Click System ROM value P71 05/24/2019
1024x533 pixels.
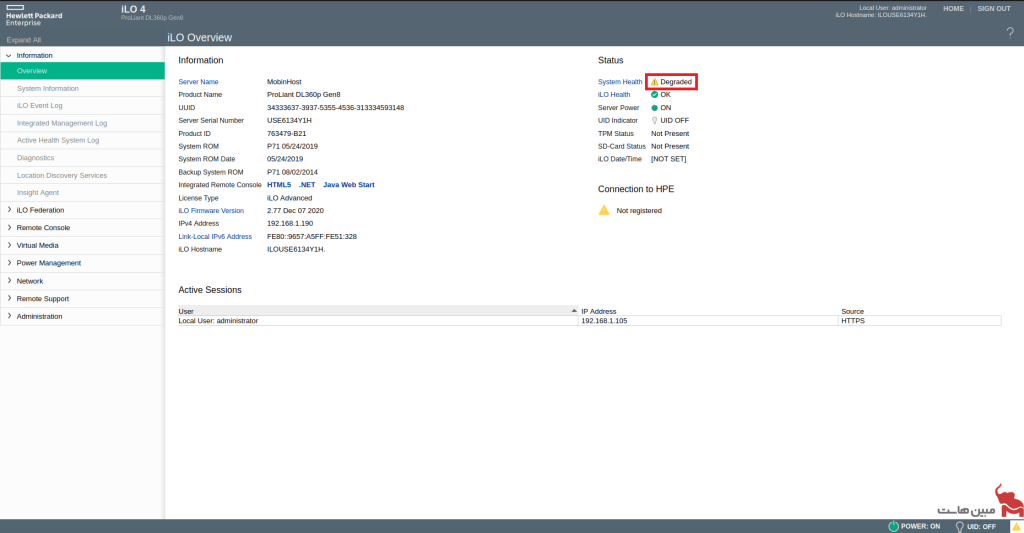click(292, 146)
